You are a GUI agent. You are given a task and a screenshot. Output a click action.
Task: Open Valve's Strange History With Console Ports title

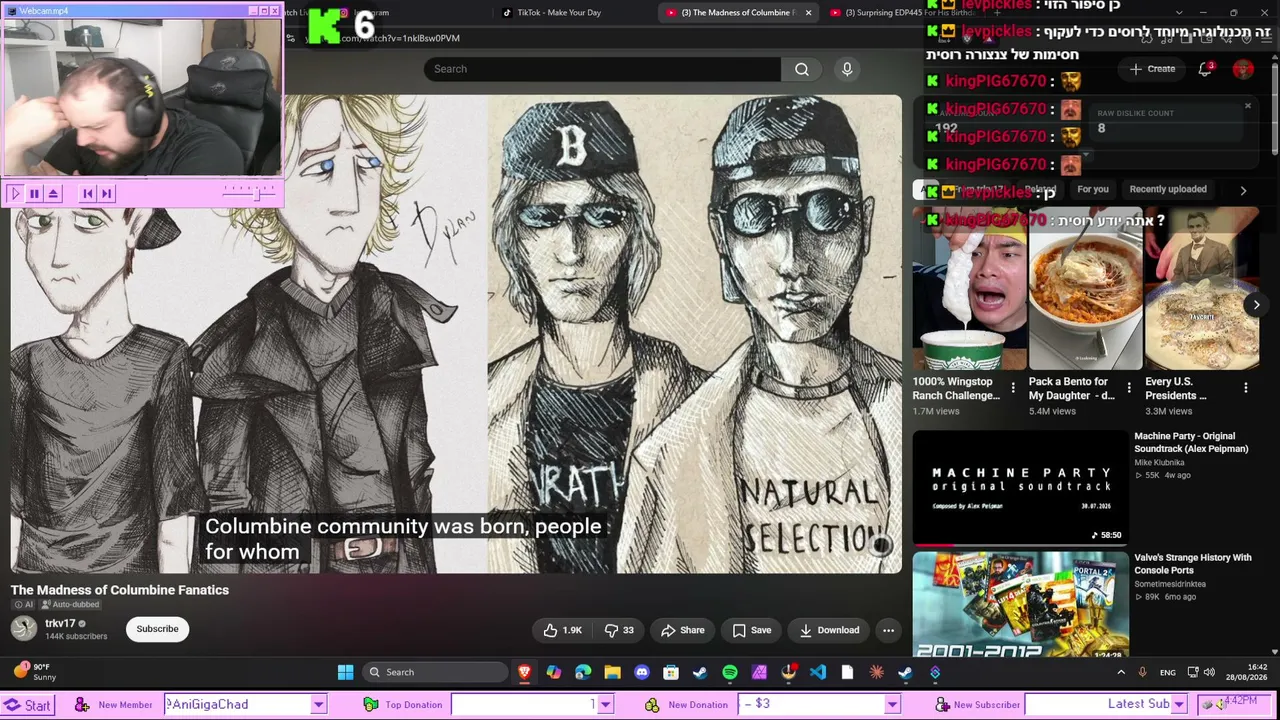pyautogui.click(x=1193, y=564)
